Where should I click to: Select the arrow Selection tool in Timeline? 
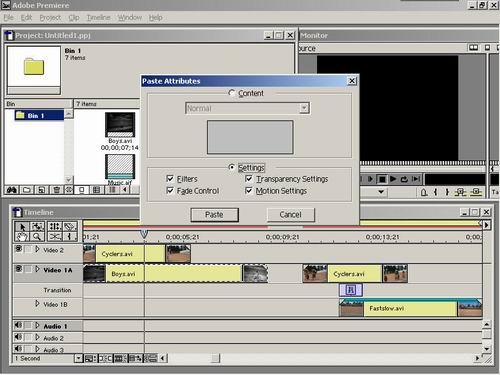coord(22,227)
